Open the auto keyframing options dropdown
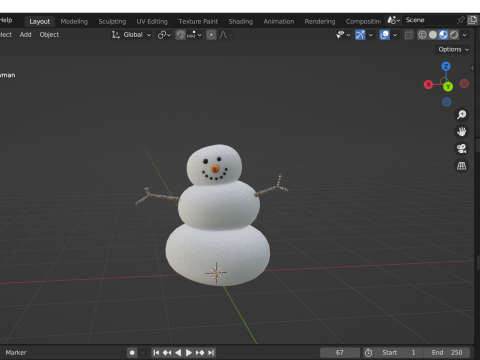This screenshot has height=360, width=480. coord(143,353)
